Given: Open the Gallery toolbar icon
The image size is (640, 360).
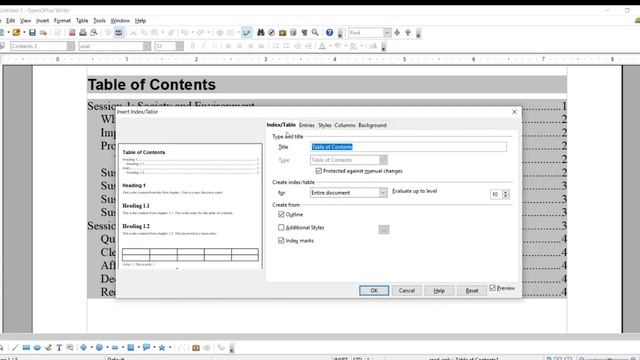Looking at the screenshot, I should point(282,33).
